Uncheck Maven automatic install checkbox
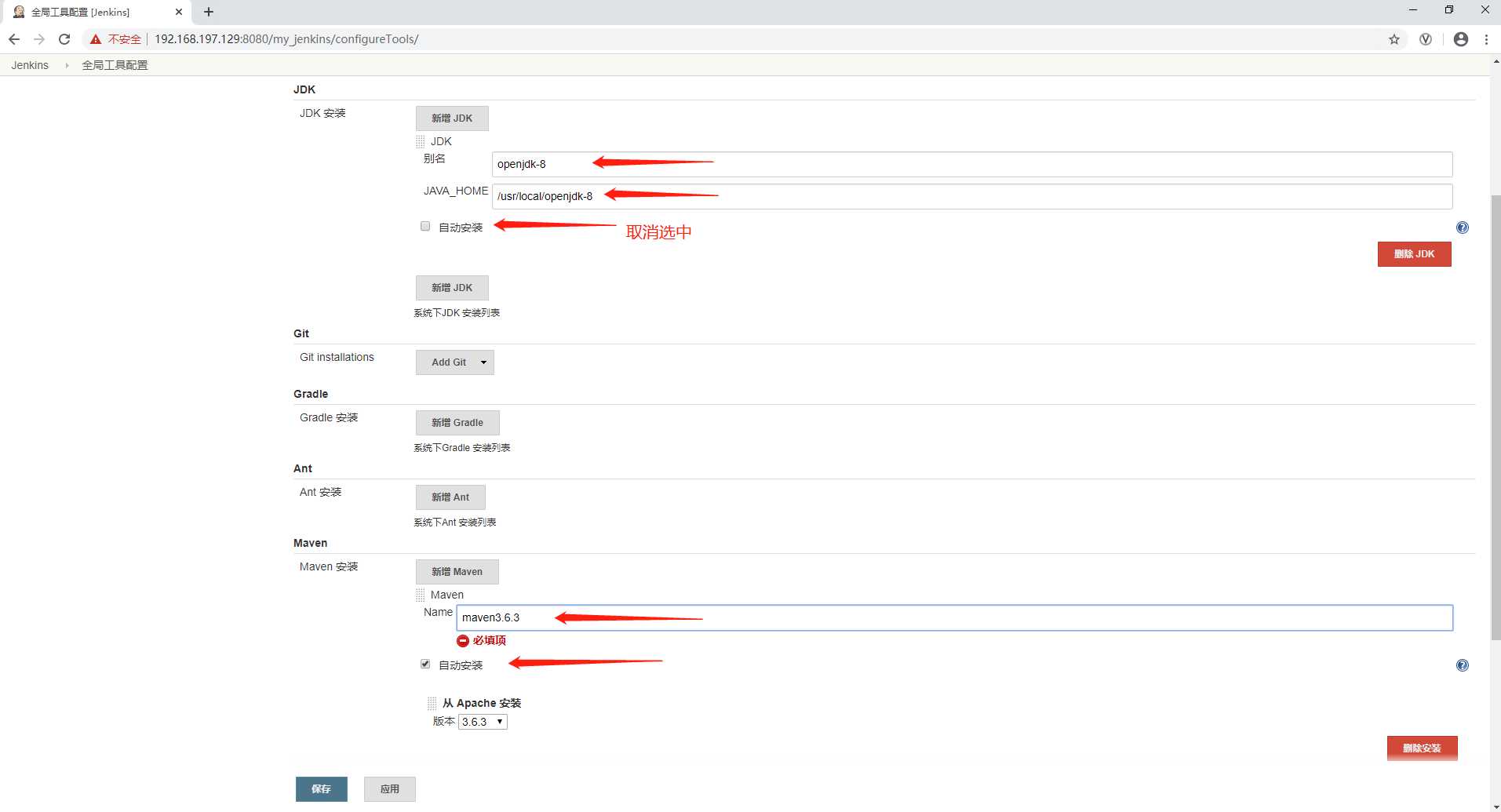This screenshot has height=812, width=1501. (x=425, y=664)
